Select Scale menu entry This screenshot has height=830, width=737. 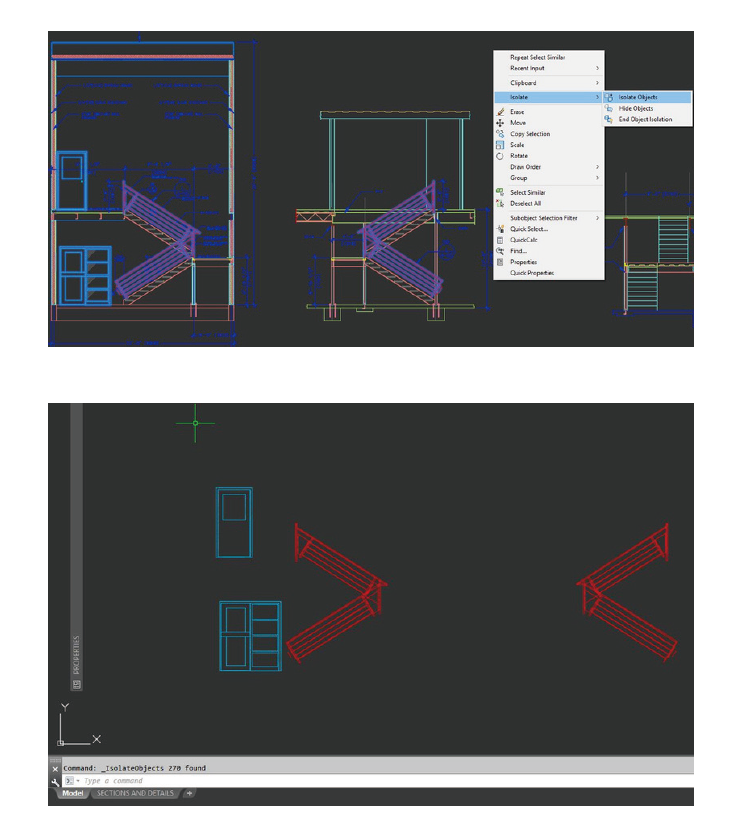pos(549,145)
